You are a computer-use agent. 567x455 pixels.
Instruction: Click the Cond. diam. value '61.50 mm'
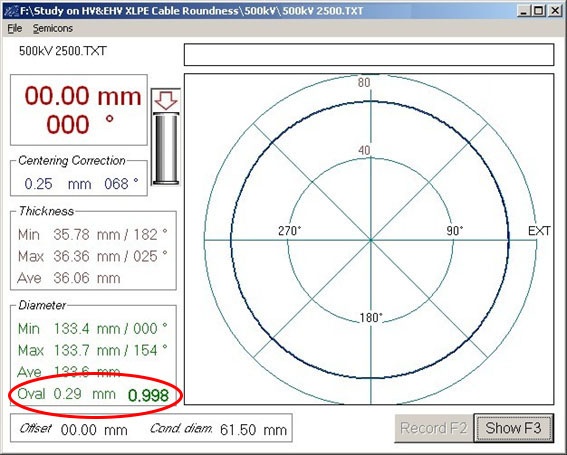[253, 430]
